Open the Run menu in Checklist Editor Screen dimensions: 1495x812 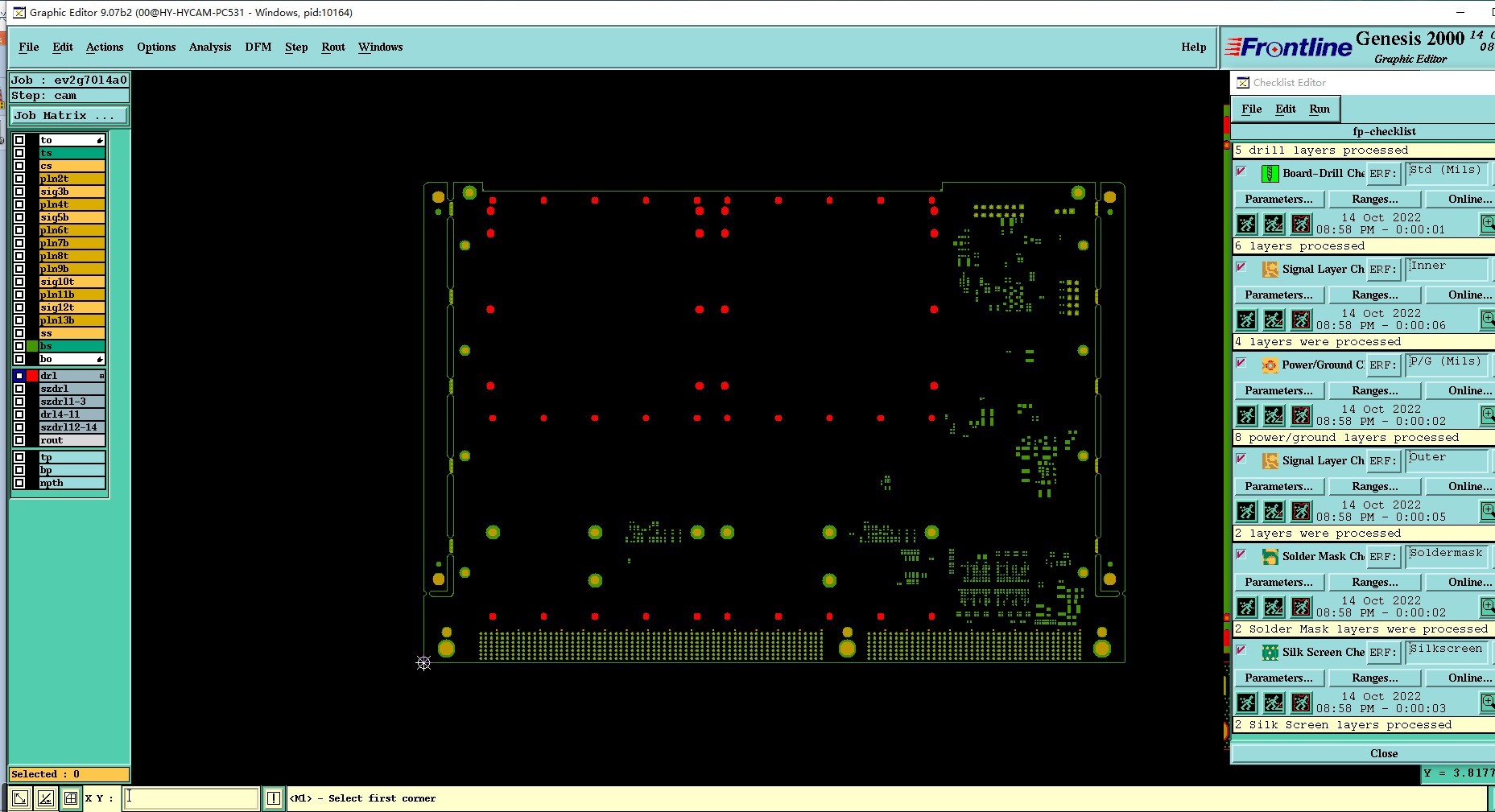[x=1319, y=109]
